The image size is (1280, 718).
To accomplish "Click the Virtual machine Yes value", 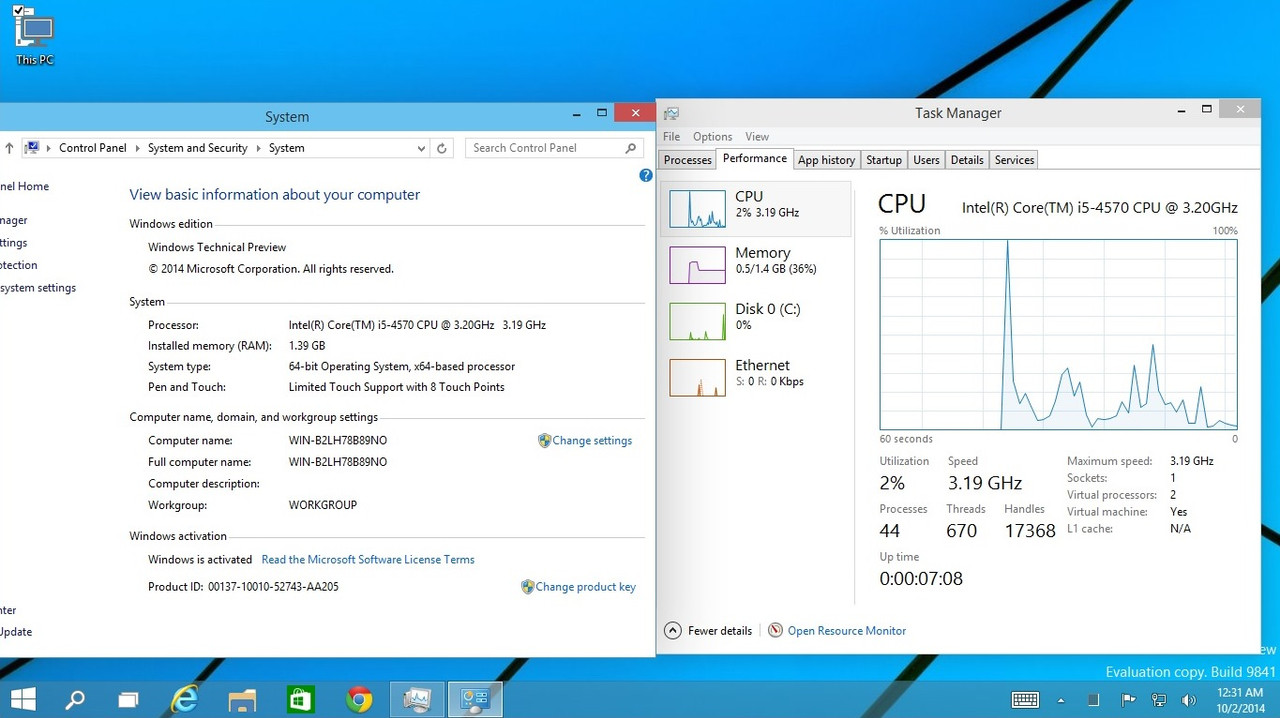I will point(1179,512).
